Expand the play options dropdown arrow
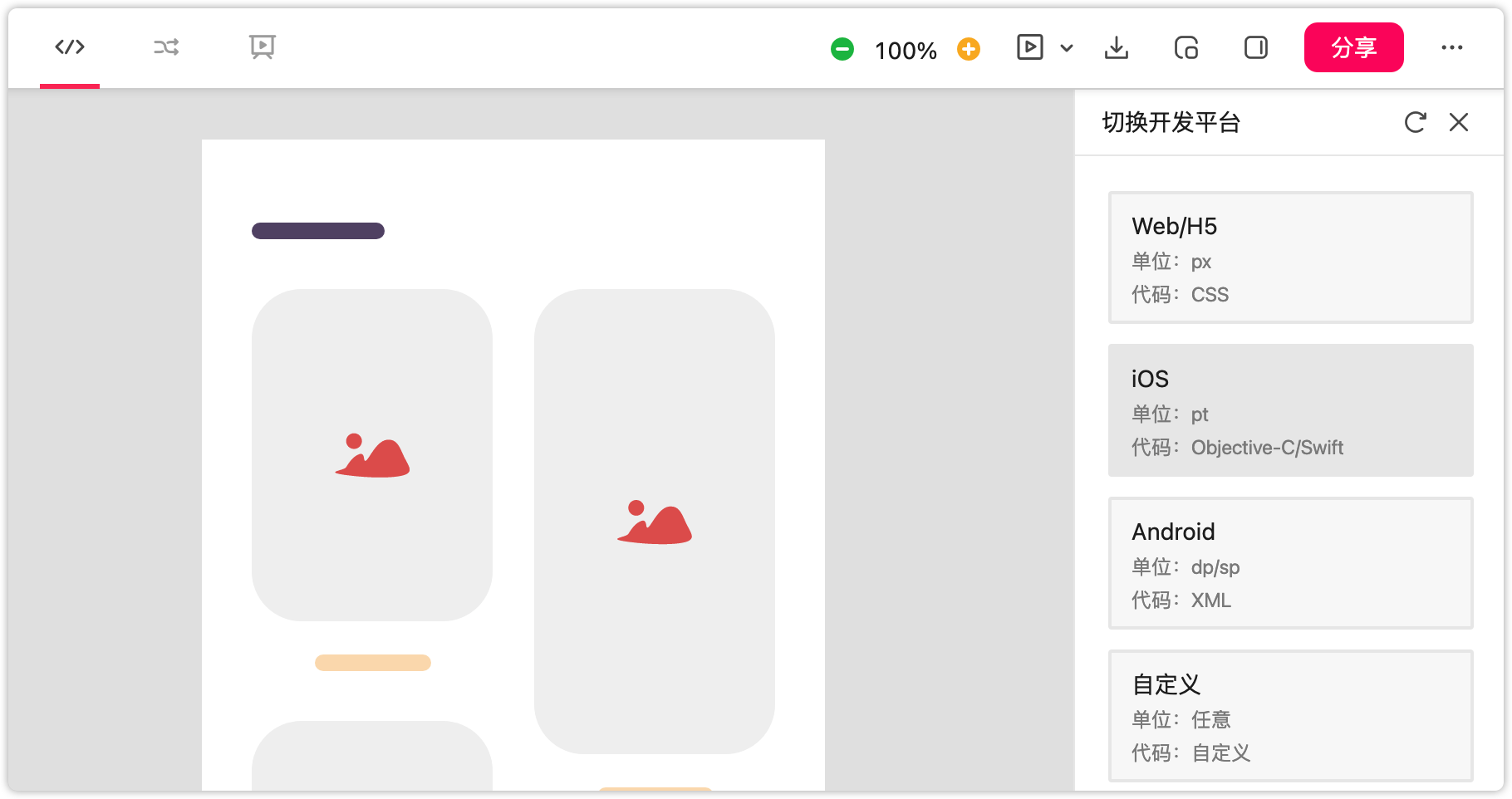This screenshot has width=1512, height=799. pyautogui.click(x=1067, y=48)
